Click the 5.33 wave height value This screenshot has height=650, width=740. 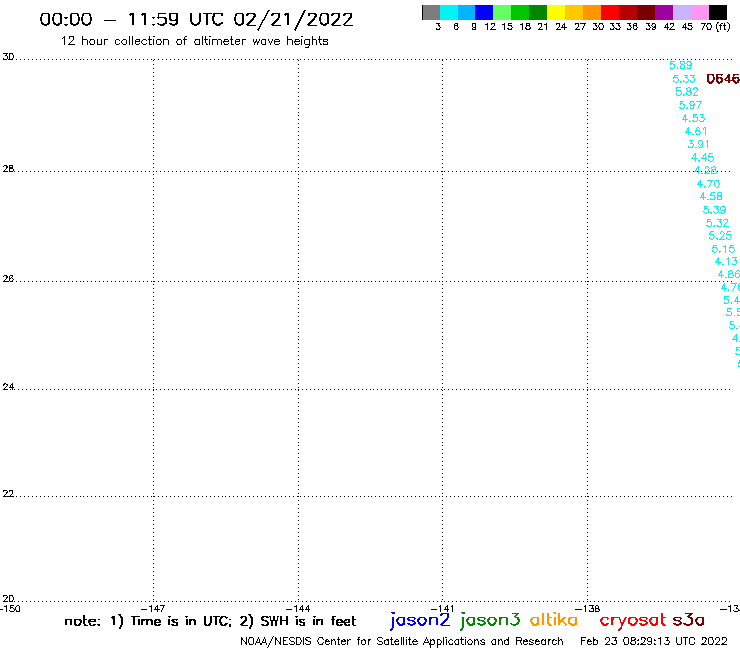[x=684, y=79]
